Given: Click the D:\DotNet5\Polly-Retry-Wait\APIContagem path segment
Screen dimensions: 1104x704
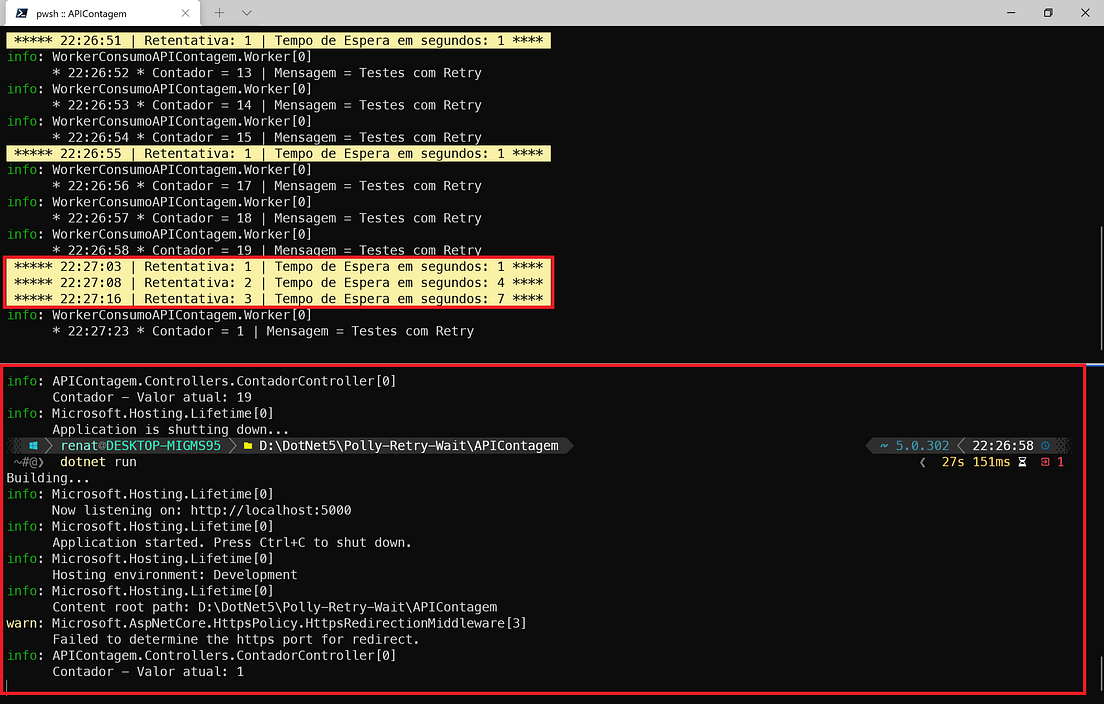Looking at the screenshot, I should click(x=410, y=446).
